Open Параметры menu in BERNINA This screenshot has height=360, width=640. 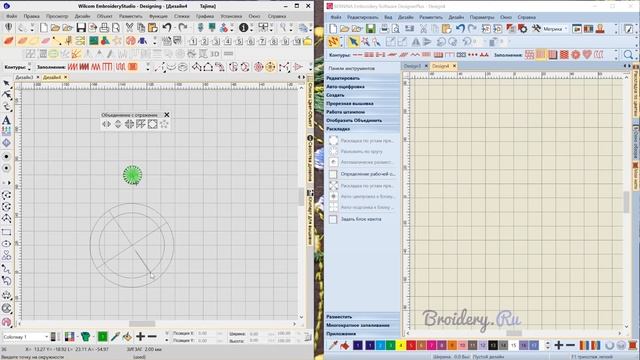click(x=482, y=17)
